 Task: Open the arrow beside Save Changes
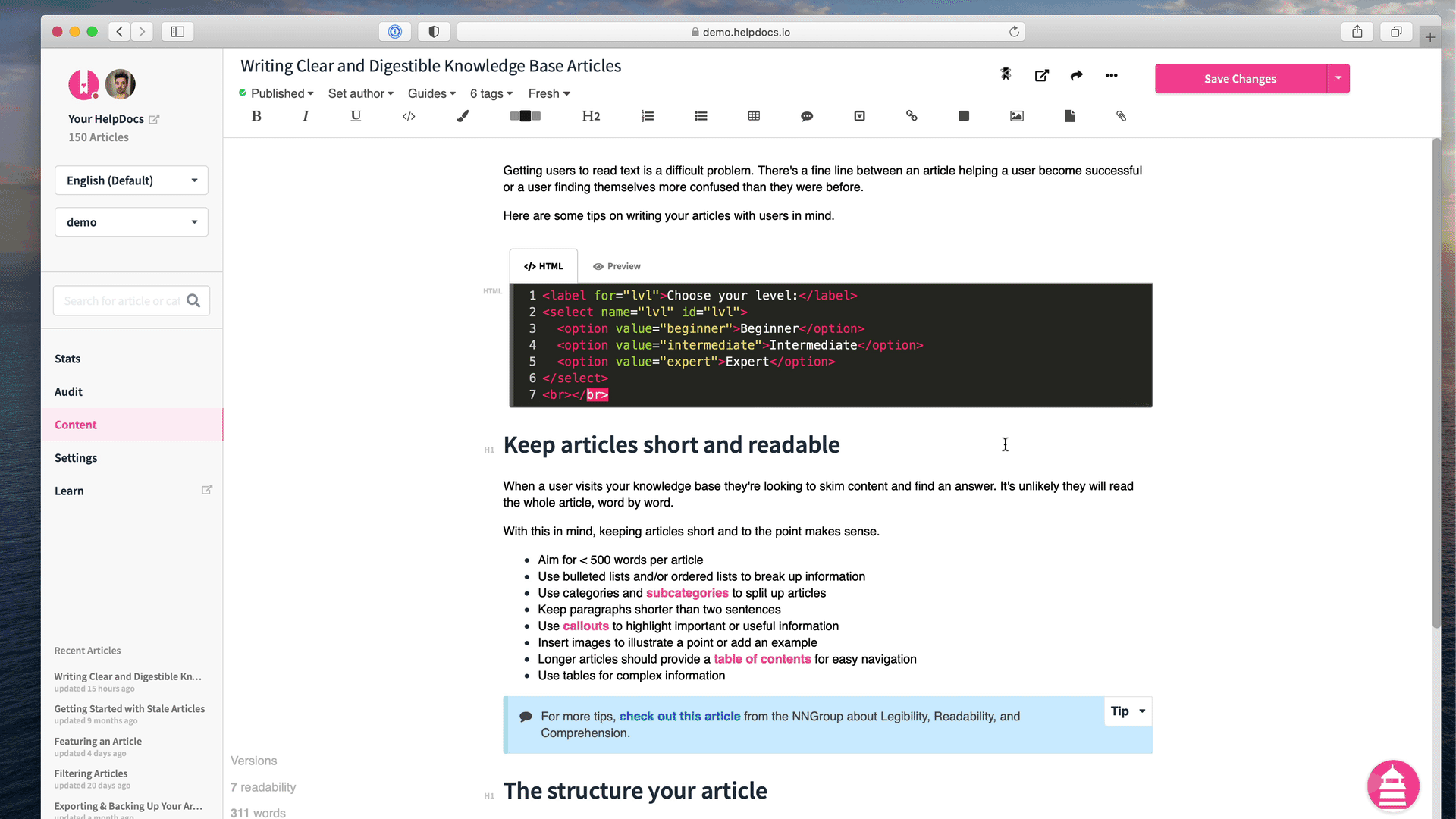click(1338, 78)
